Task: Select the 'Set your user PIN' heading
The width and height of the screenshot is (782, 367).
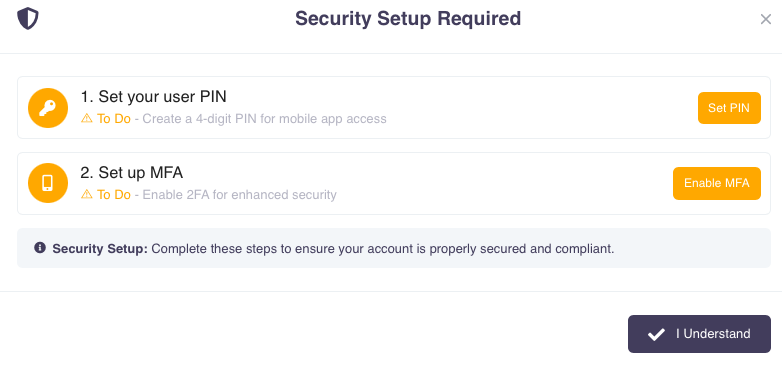Action: [x=154, y=96]
